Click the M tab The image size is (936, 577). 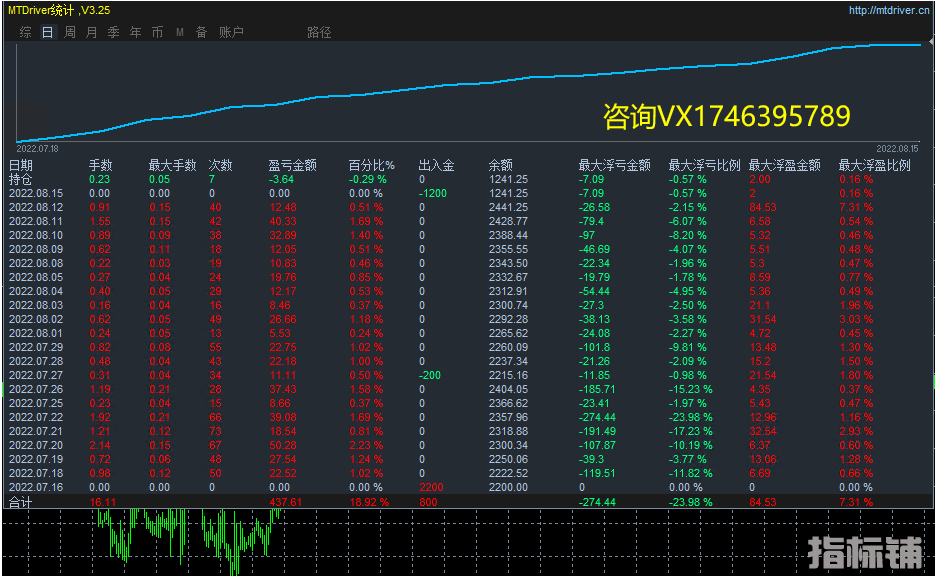[180, 32]
